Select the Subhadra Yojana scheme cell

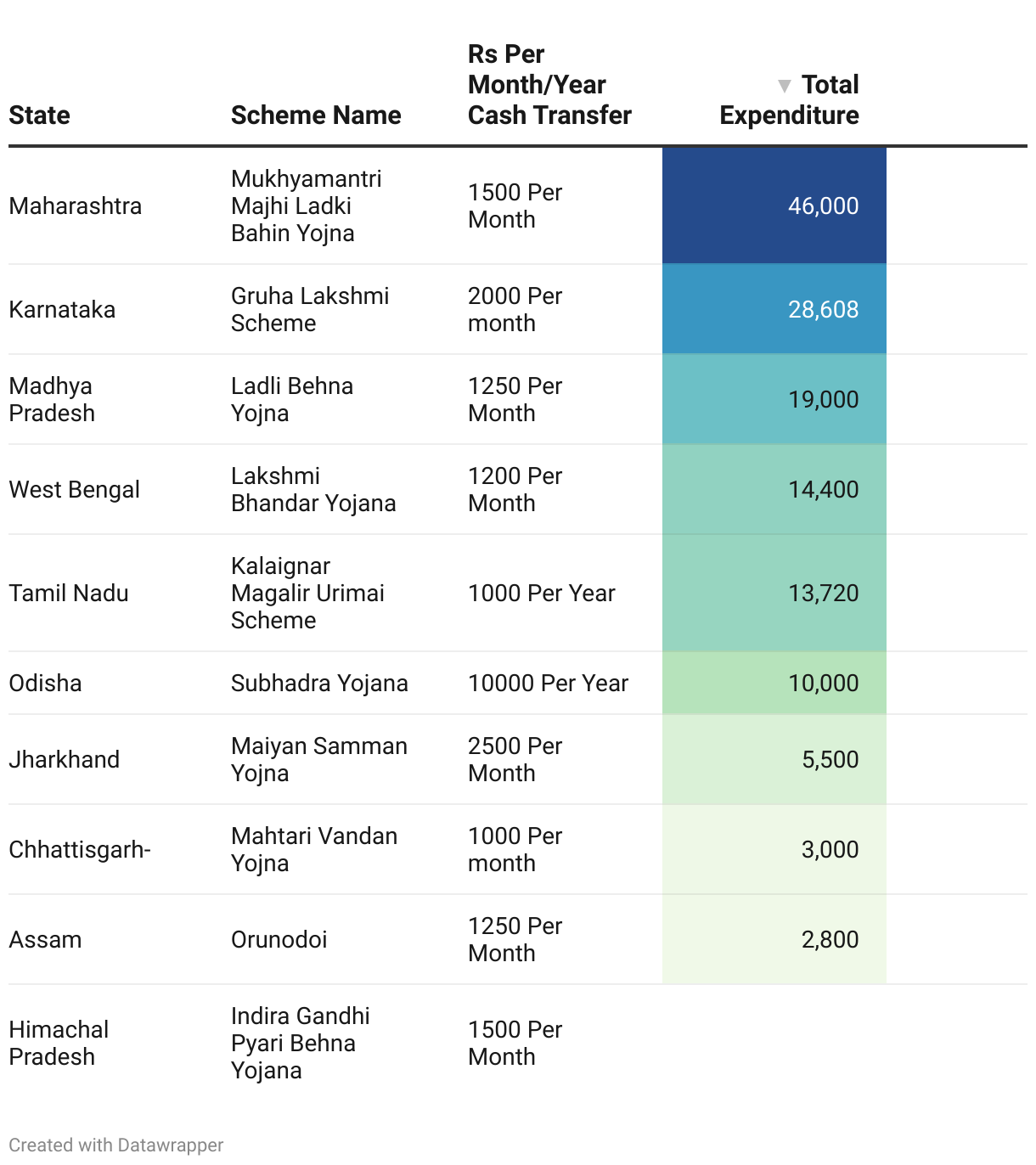click(319, 684)
